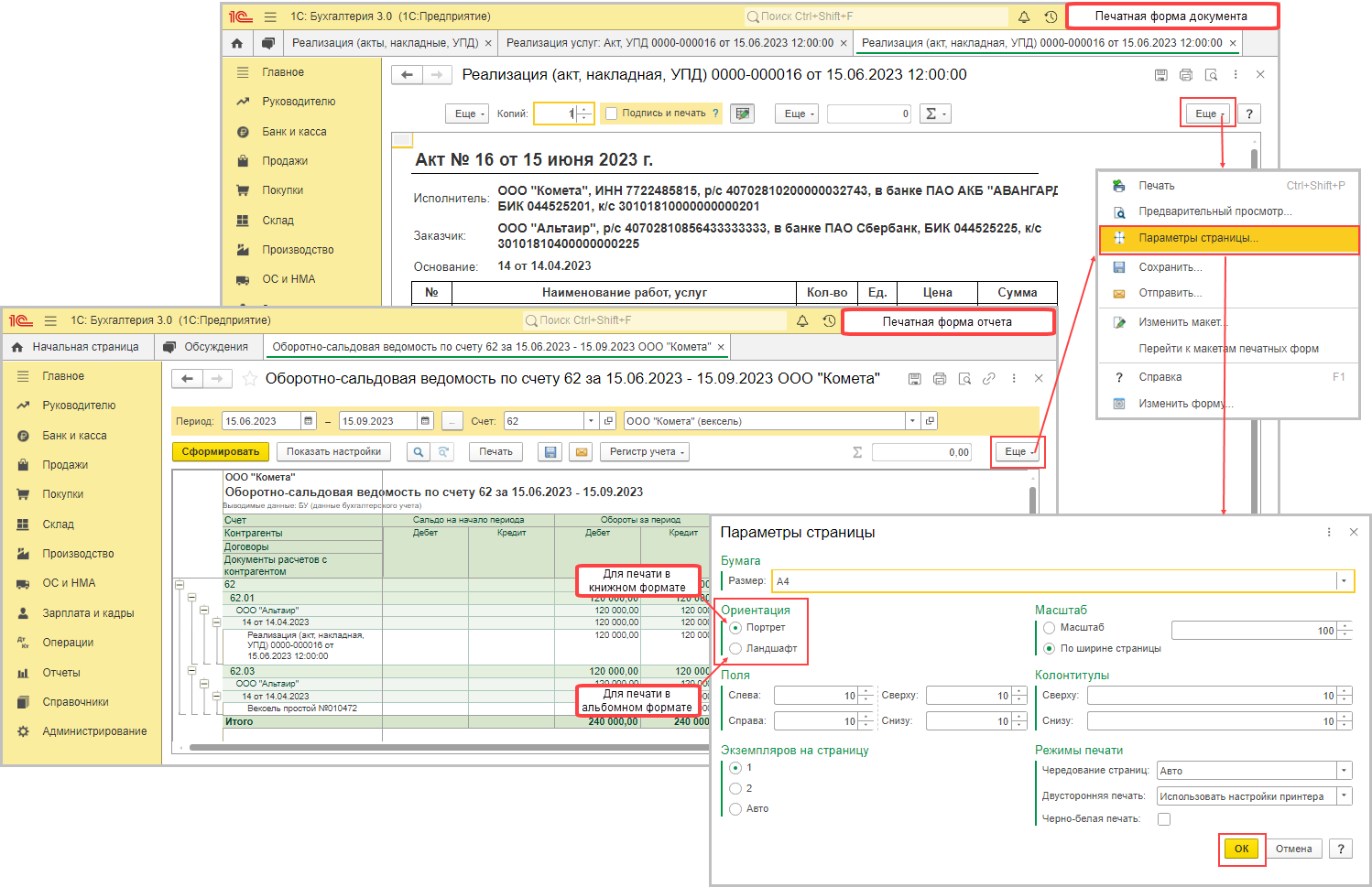The height and width of the screenshot is (887, 1372).
Task: Click the edit toggle icon after Подпись и печать
Action: (x=743, y=114)
